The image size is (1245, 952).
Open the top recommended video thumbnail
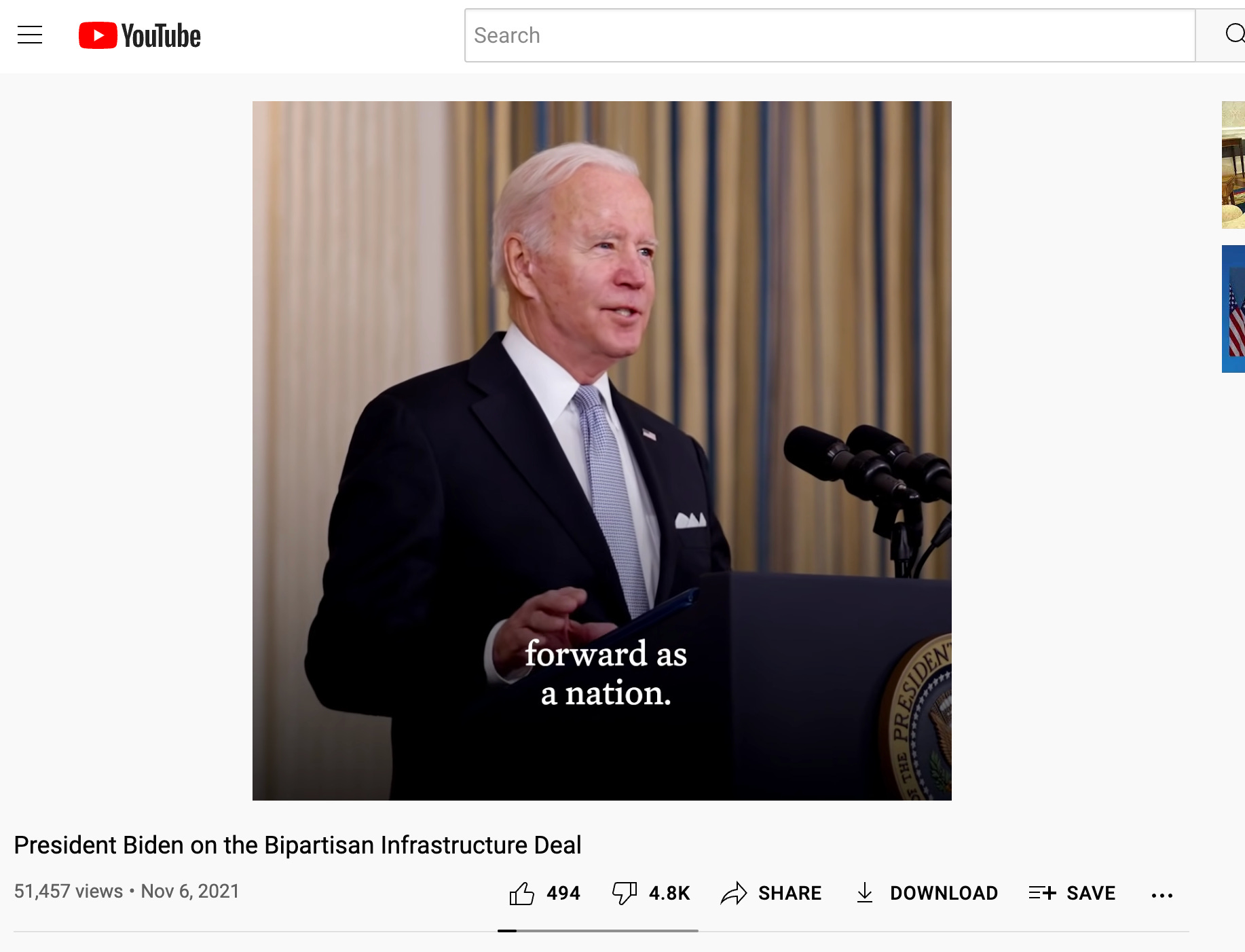pyautogui.click(x=1233, y=165)
